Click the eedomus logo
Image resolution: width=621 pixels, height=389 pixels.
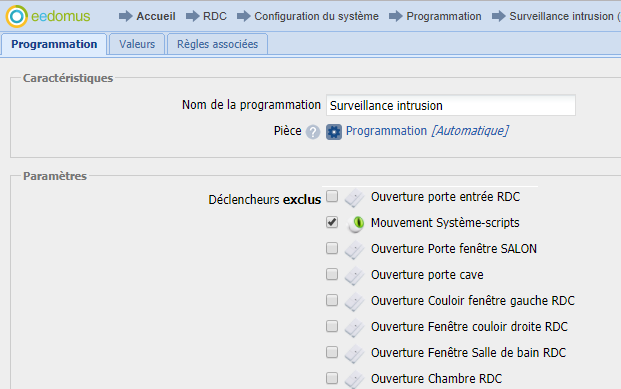(48, 16)
